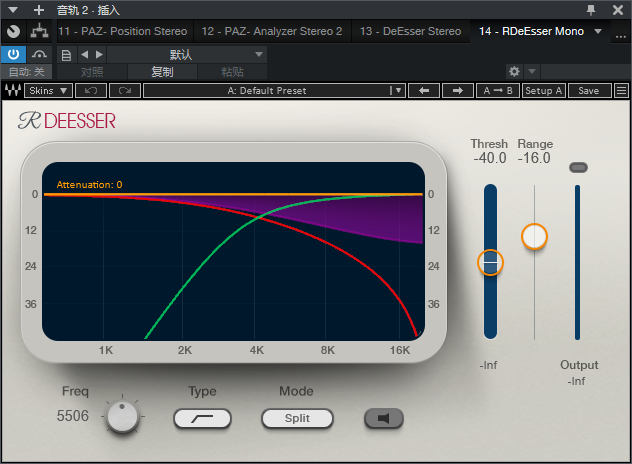Click the Output -Inf peak readout

point(576,381)
